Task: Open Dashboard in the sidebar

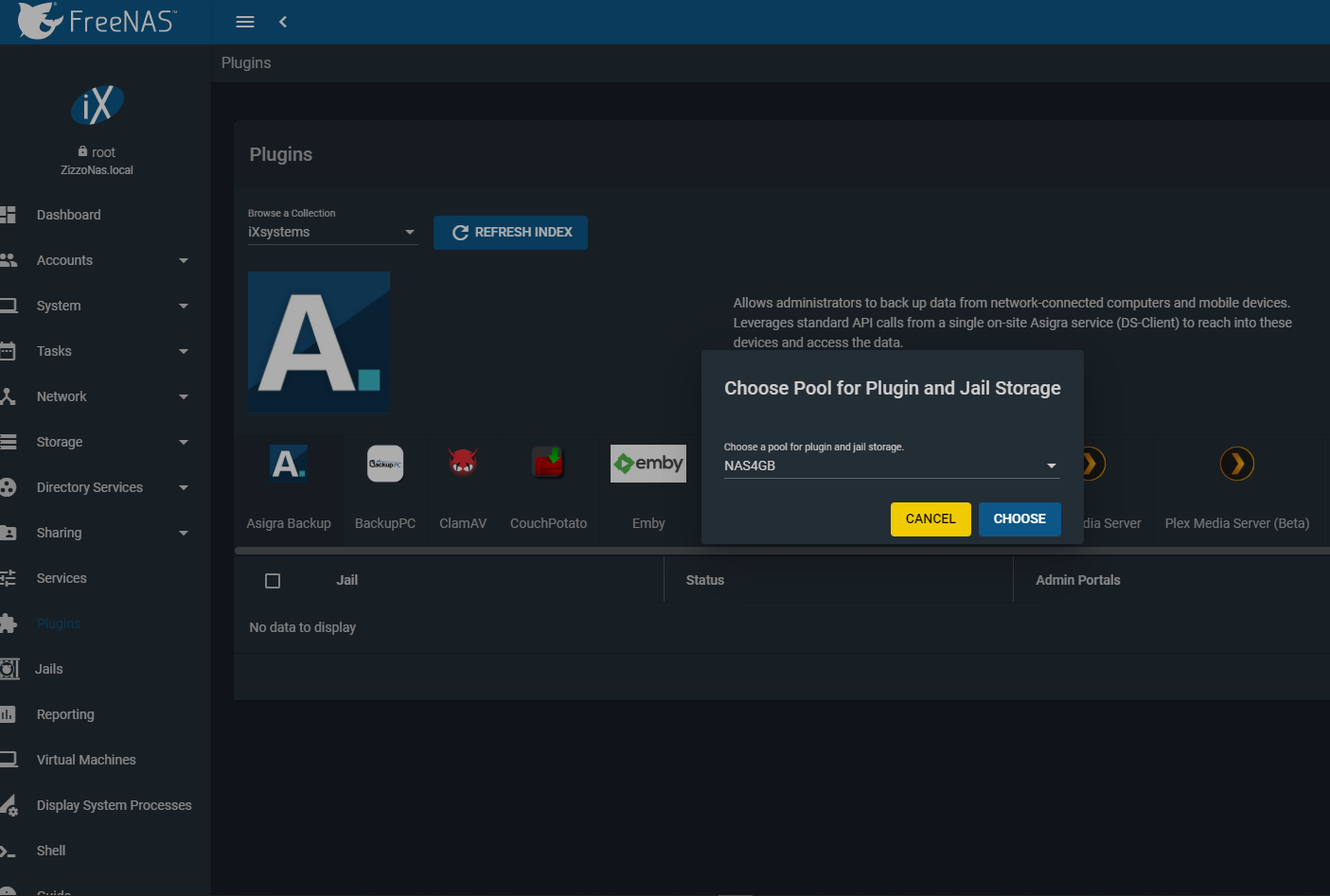Action: 68,215
